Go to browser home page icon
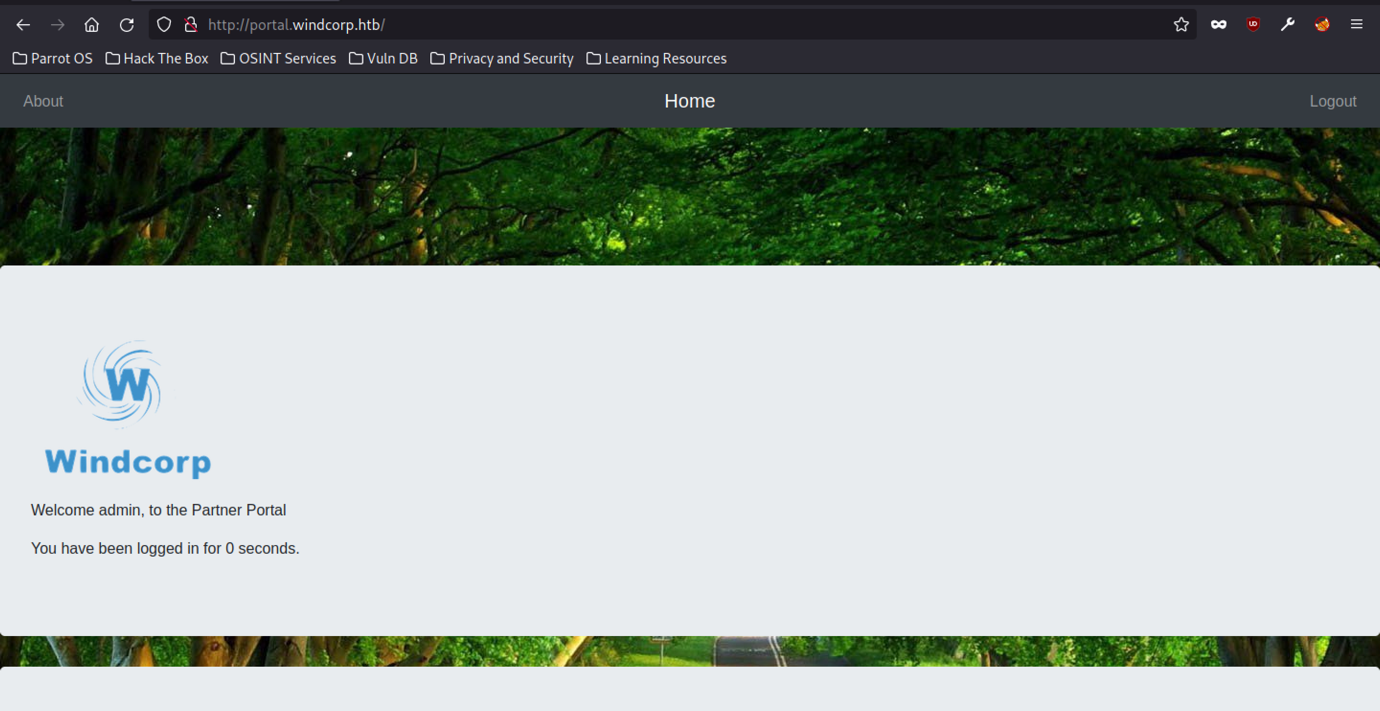The height and width of the screenshot is (711, 1380). pyautogui.click(x=91, y=25)
